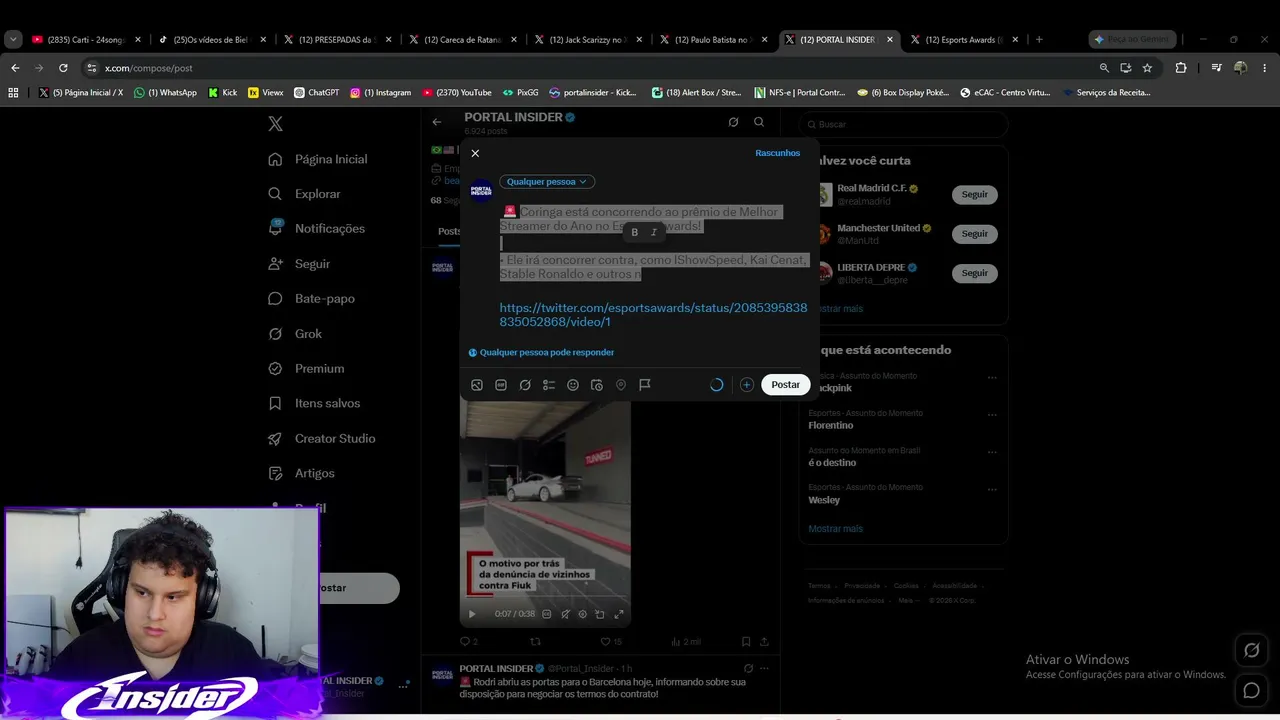Schedule the post
Viewport: 1280px width, 720px height.
tap(597, 385)
